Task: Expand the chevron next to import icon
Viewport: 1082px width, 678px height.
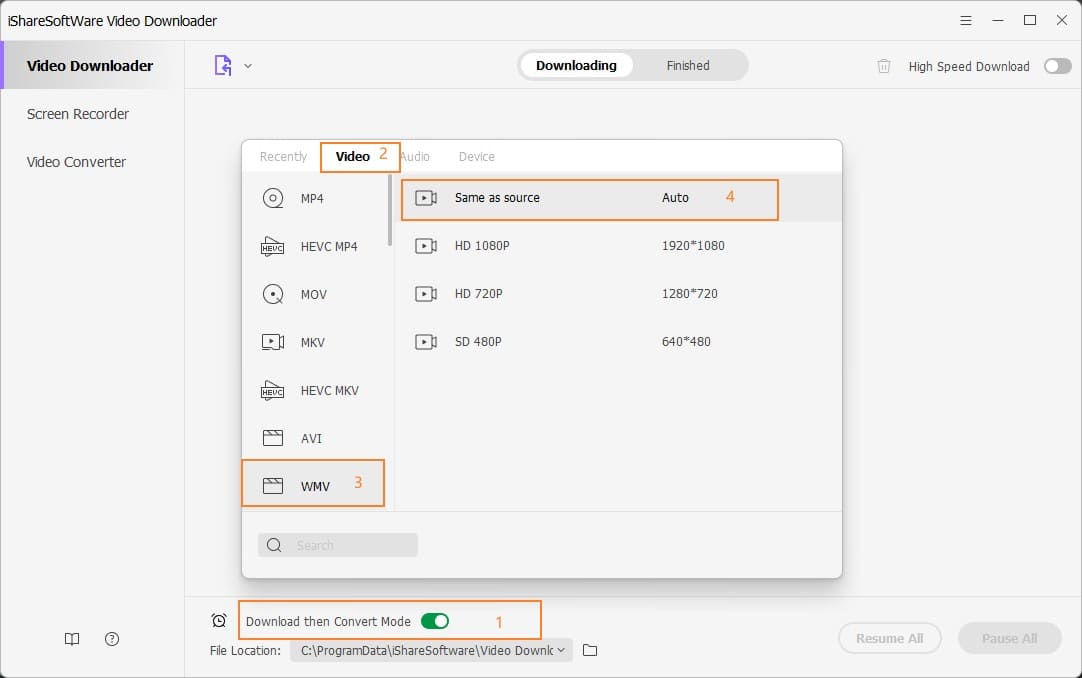Action: click(247, 66)
